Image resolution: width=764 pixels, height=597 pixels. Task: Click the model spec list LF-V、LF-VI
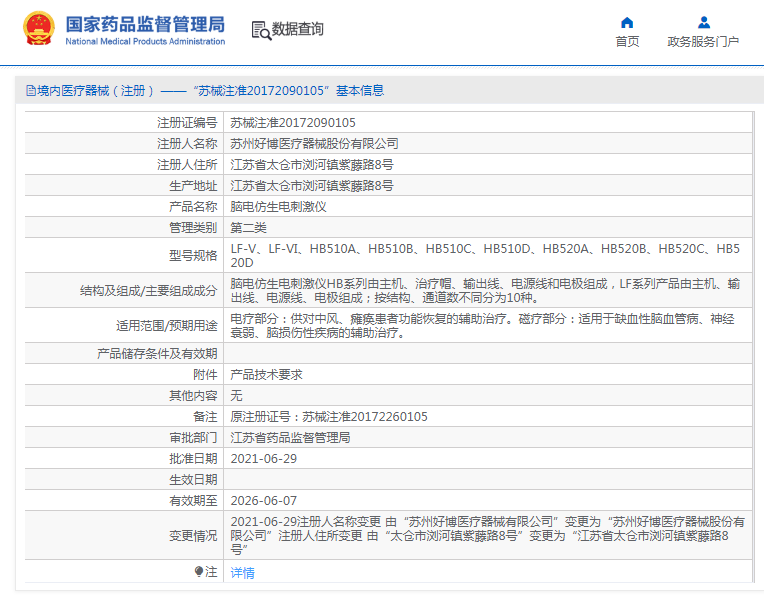click(485, 255)
